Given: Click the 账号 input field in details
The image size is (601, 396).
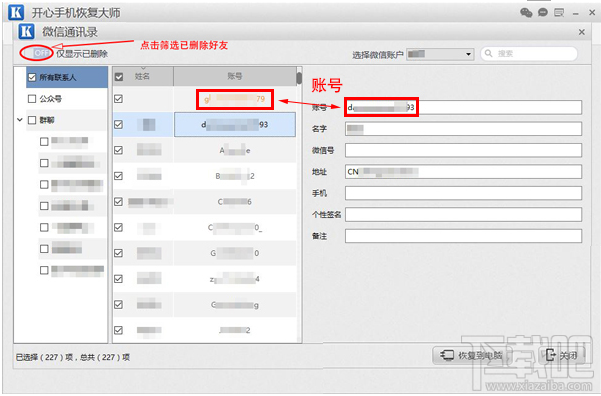Looking at the screenshot, I should click(x=463, y=107).
